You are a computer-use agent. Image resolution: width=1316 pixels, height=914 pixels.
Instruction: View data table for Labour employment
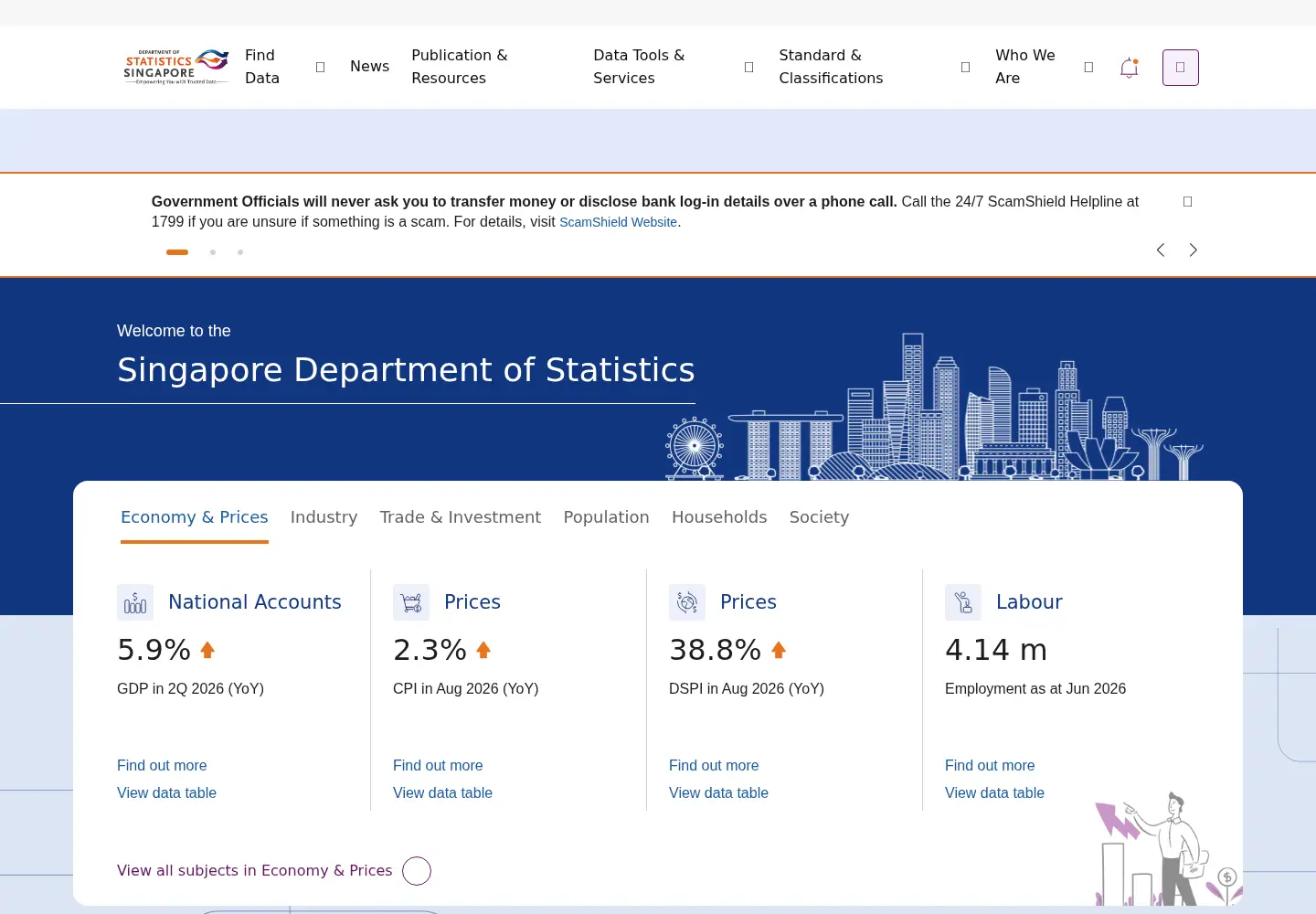coord(994,793)
